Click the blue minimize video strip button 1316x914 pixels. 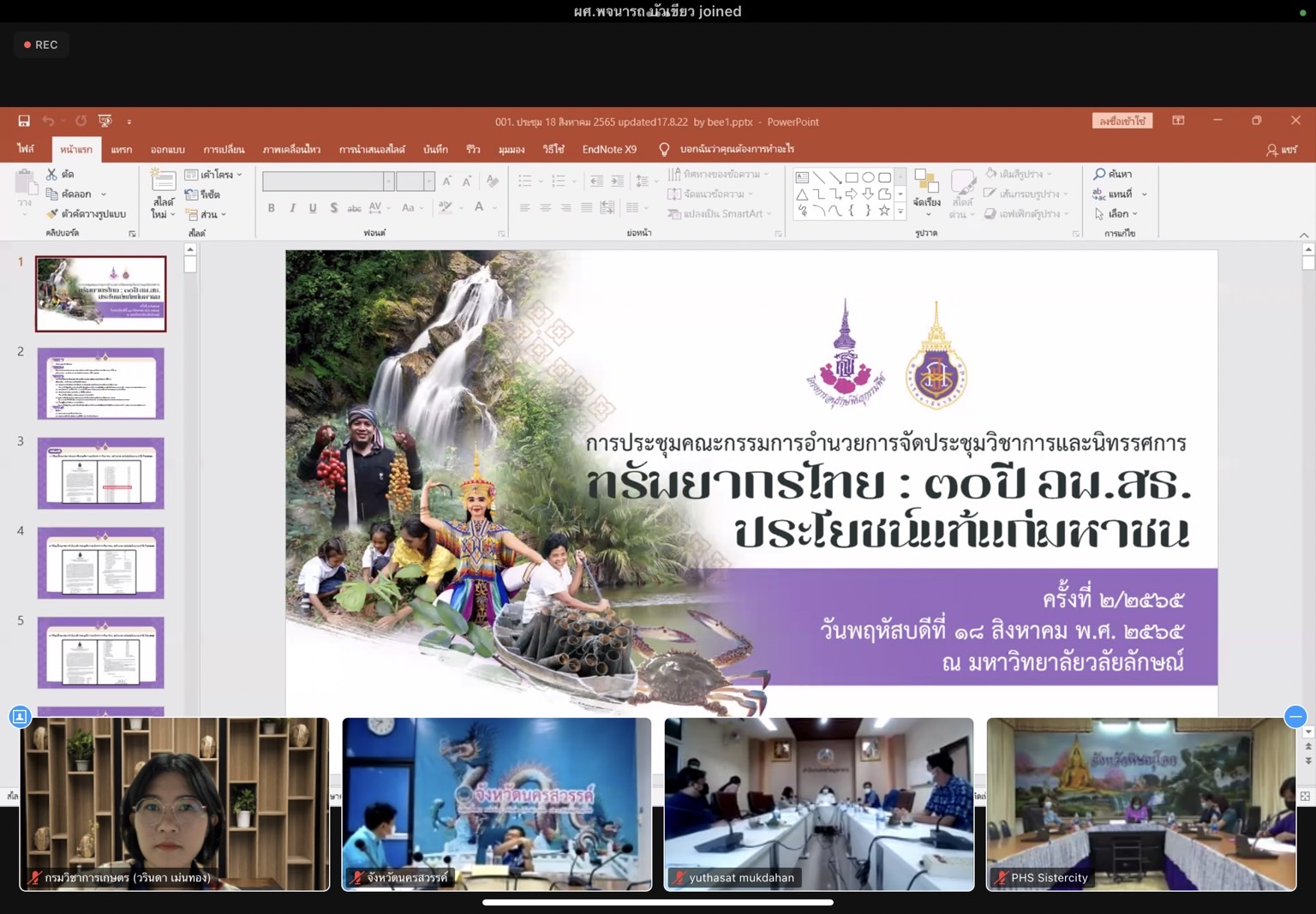point(1295,716)
